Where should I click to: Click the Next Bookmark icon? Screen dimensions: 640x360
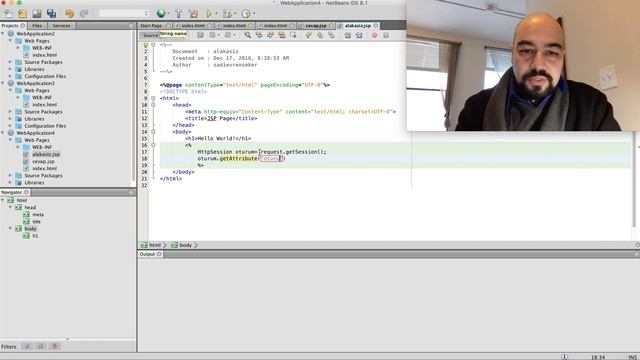tap(320, 36)
